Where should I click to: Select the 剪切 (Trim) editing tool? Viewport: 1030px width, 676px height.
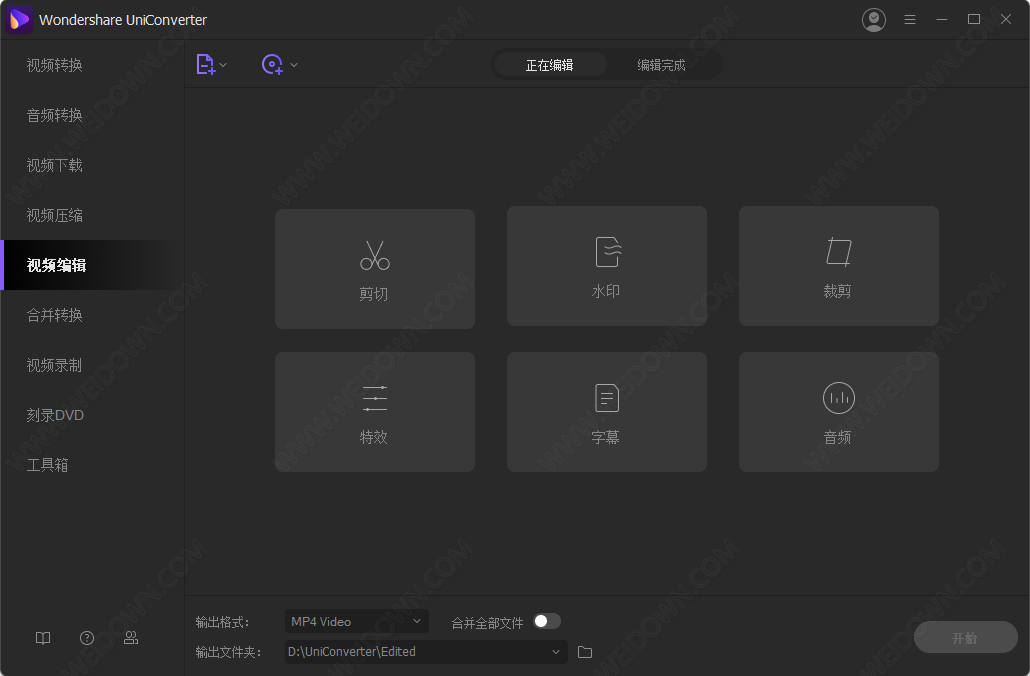click(x=374, y=268)
